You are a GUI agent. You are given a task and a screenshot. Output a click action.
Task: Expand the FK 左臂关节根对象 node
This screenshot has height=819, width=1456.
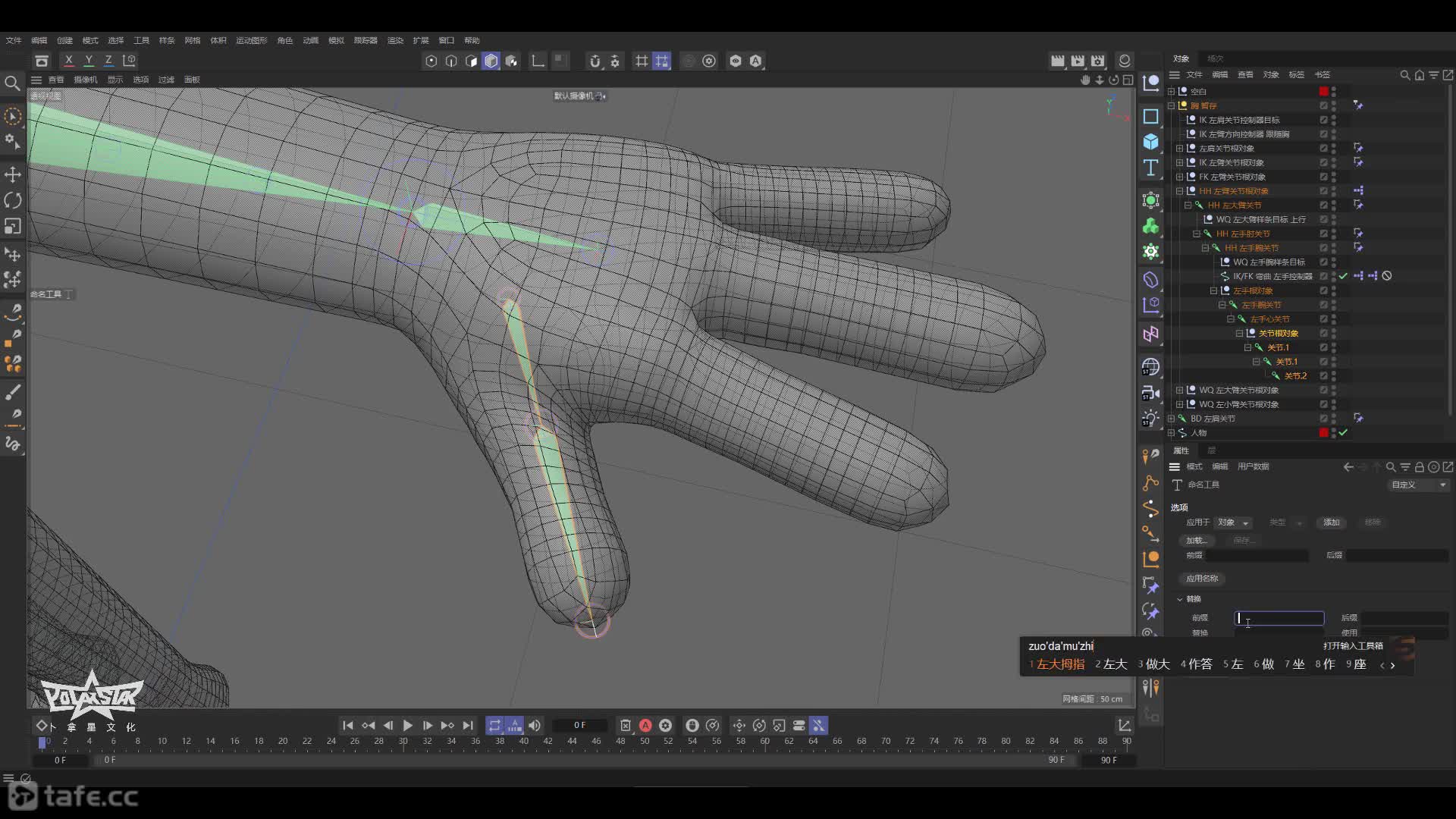(x=1179, y=177)
